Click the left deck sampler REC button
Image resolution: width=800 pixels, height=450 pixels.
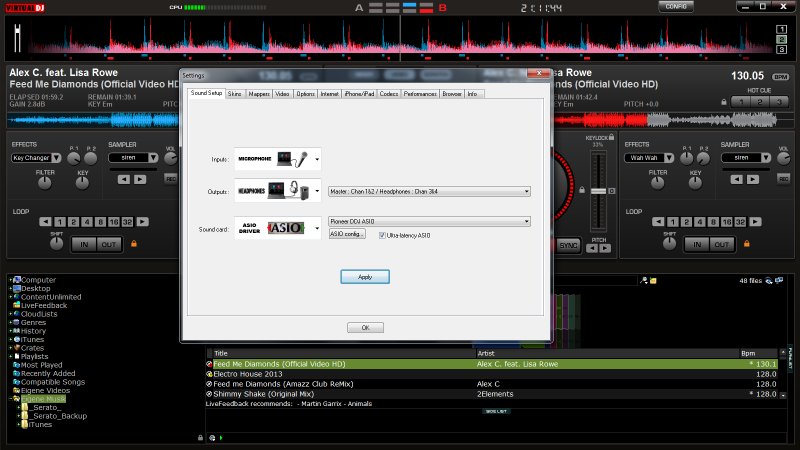pyautogui.click(x=170, y=179)
